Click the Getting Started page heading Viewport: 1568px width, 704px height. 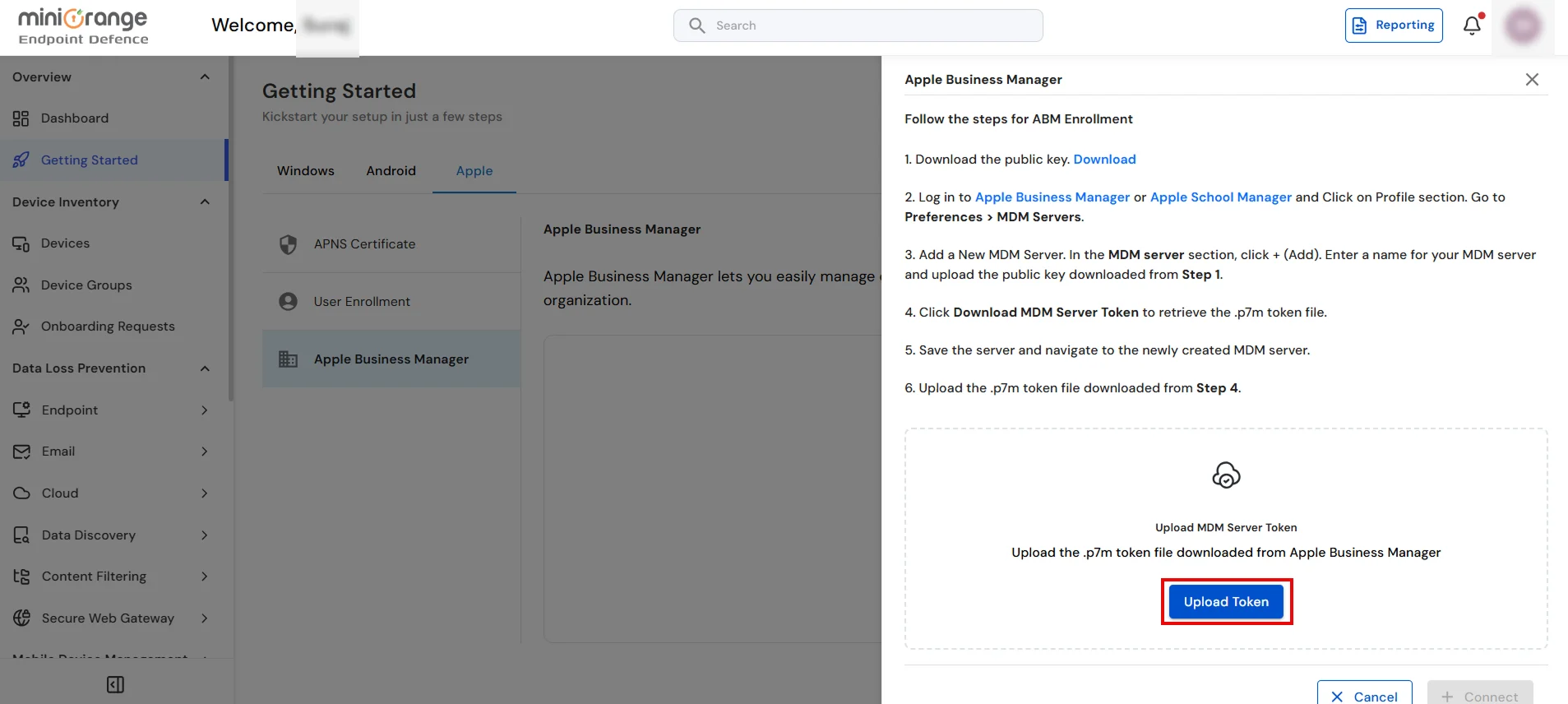(339, 91)
